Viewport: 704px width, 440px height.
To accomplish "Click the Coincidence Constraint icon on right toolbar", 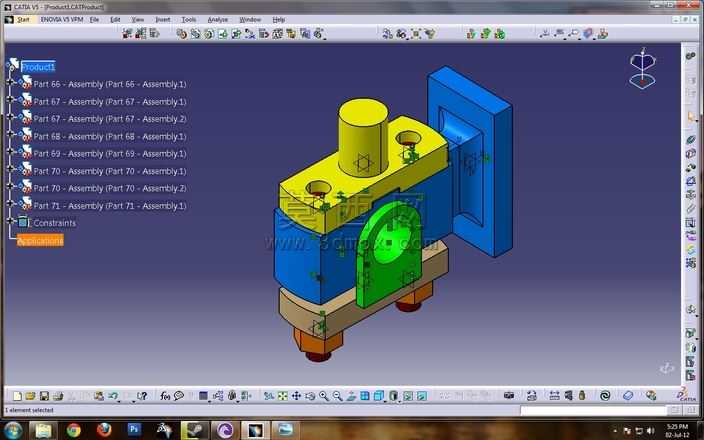I will point(691,139).
